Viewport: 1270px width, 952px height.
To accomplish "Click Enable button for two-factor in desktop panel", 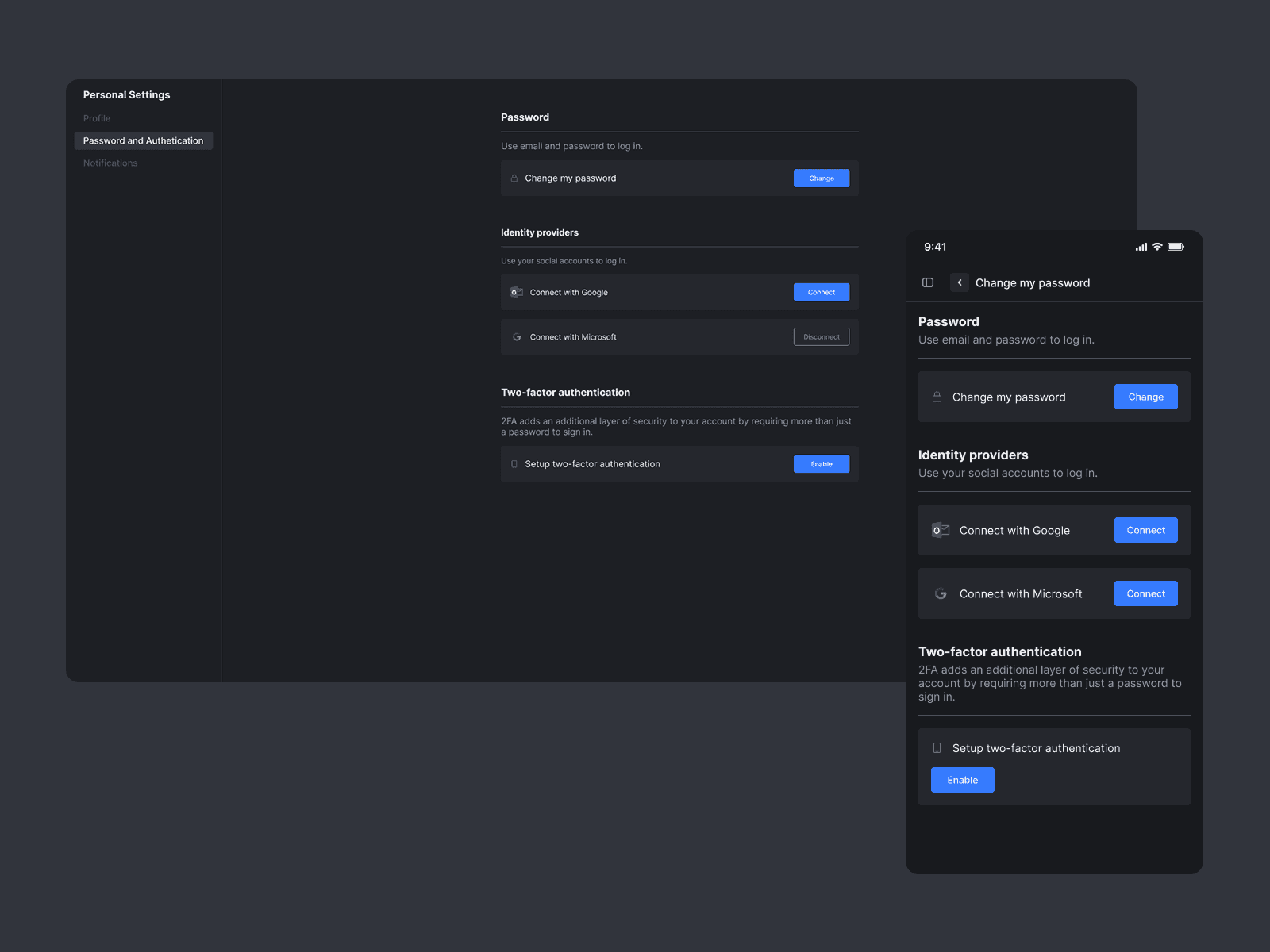I will [x=822, y=463].
